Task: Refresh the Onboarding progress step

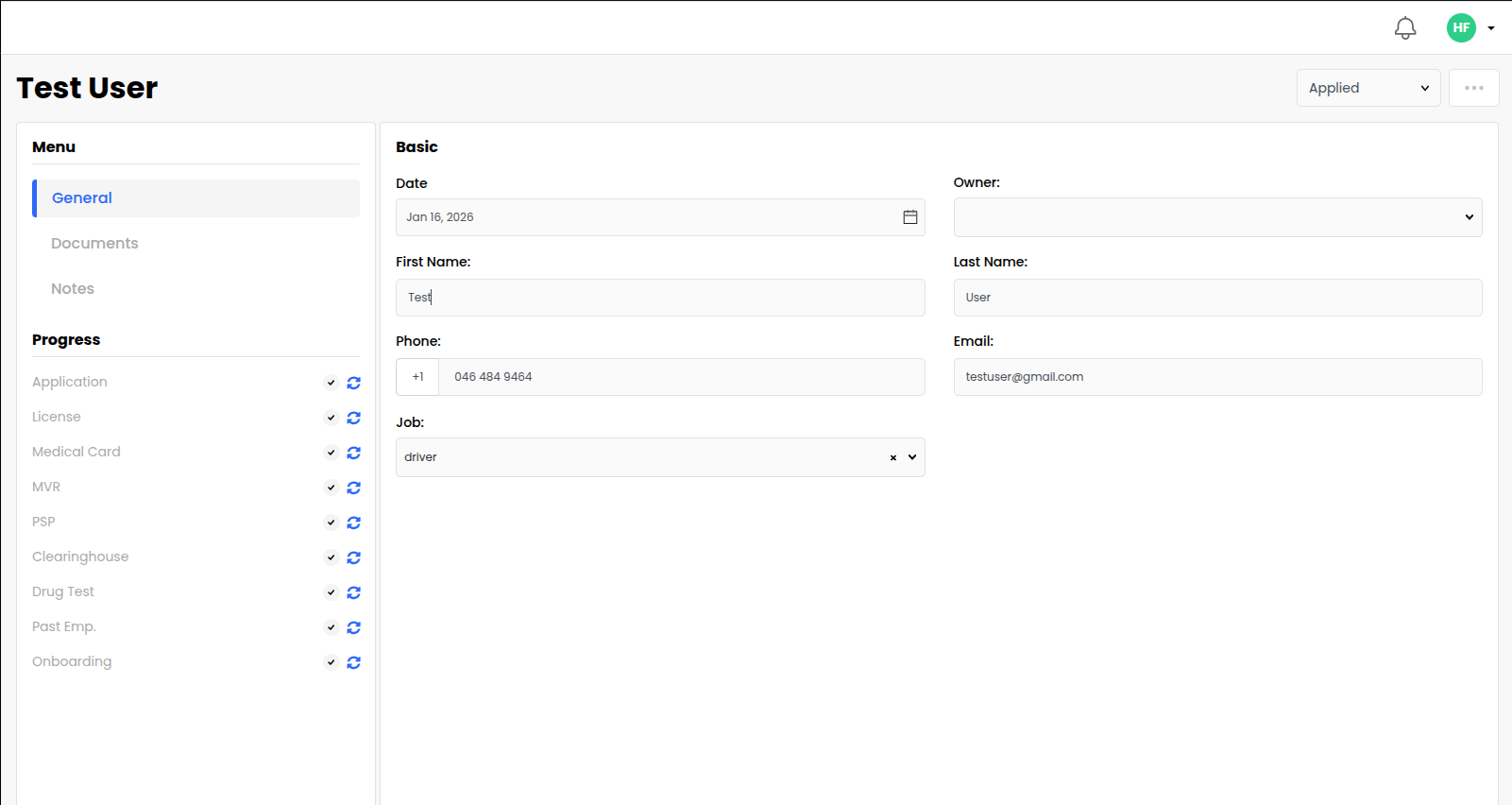Action: point(354,662)
